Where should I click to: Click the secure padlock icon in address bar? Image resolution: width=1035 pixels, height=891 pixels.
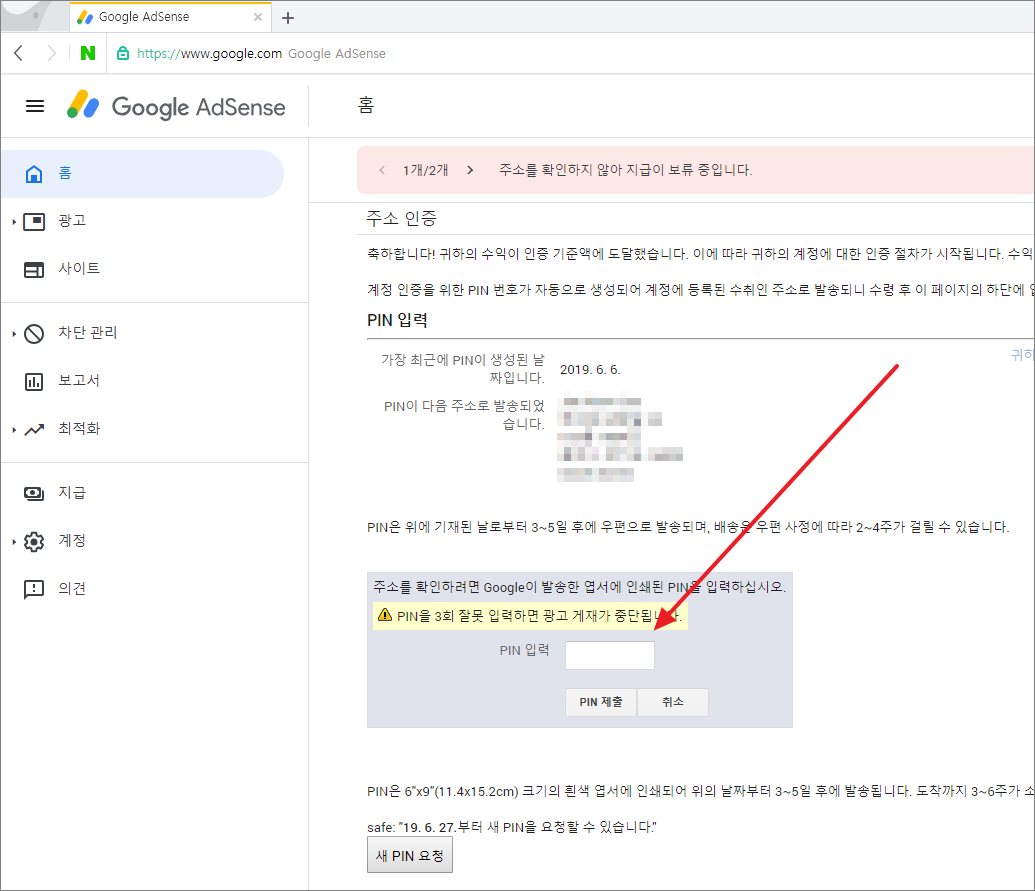[123, 53]
